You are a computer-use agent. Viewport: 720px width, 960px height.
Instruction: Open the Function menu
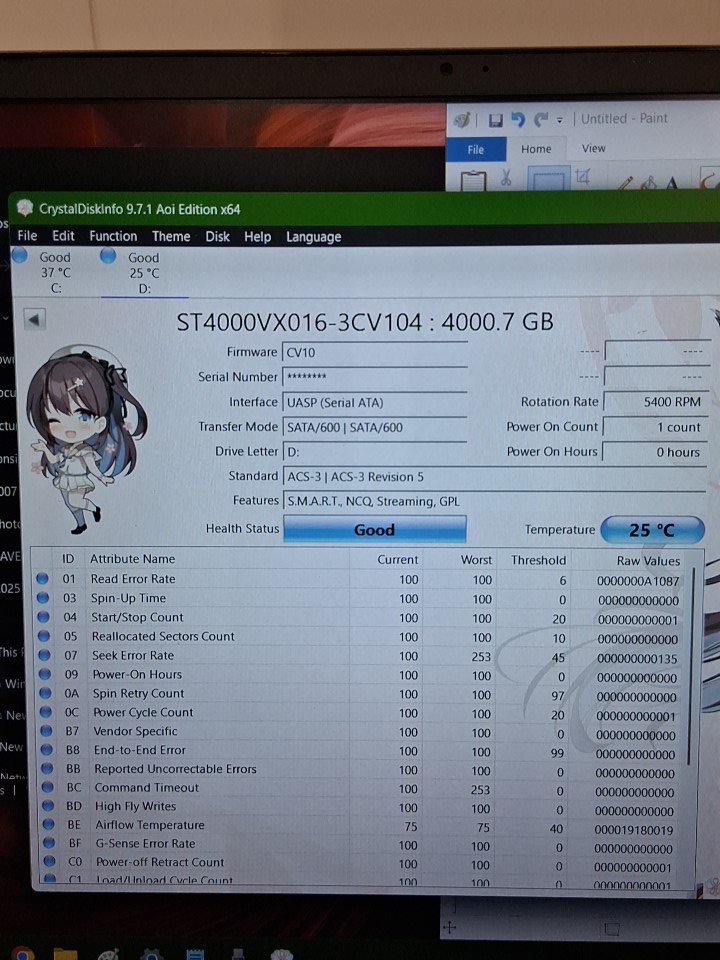click(113, 236)
